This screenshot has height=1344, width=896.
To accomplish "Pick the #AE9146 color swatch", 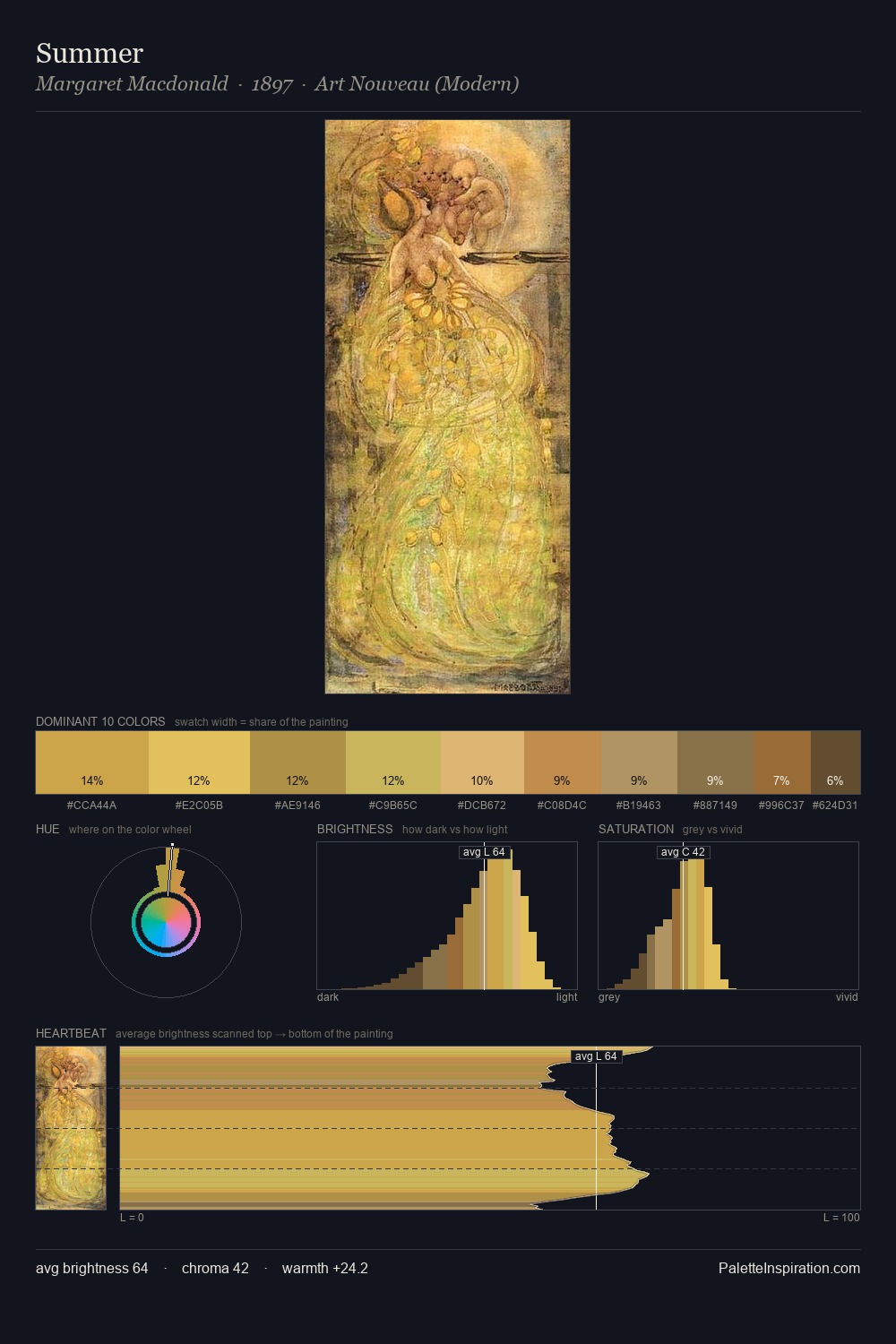I will coord(297,762).
